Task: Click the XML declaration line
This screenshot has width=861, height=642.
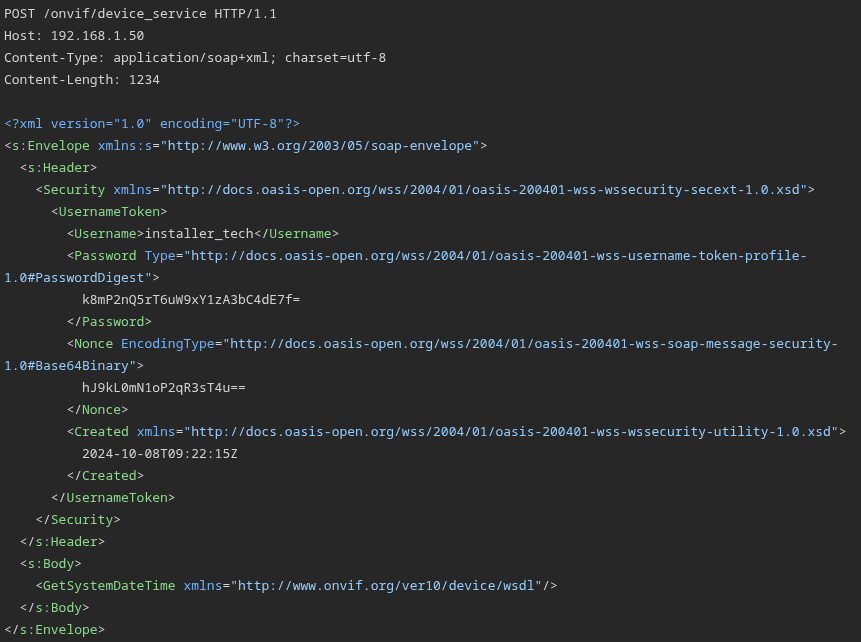Action: 152,123
